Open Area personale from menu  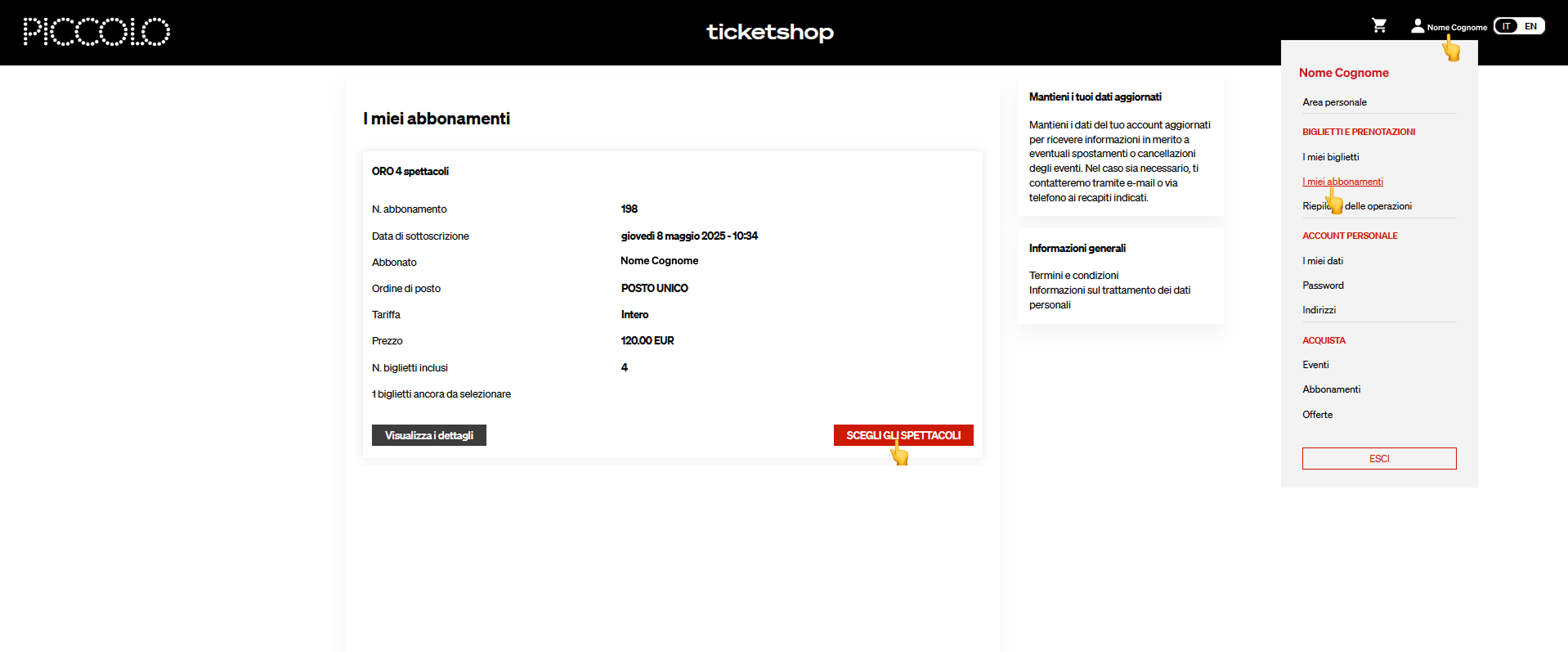click(1334, 102)
